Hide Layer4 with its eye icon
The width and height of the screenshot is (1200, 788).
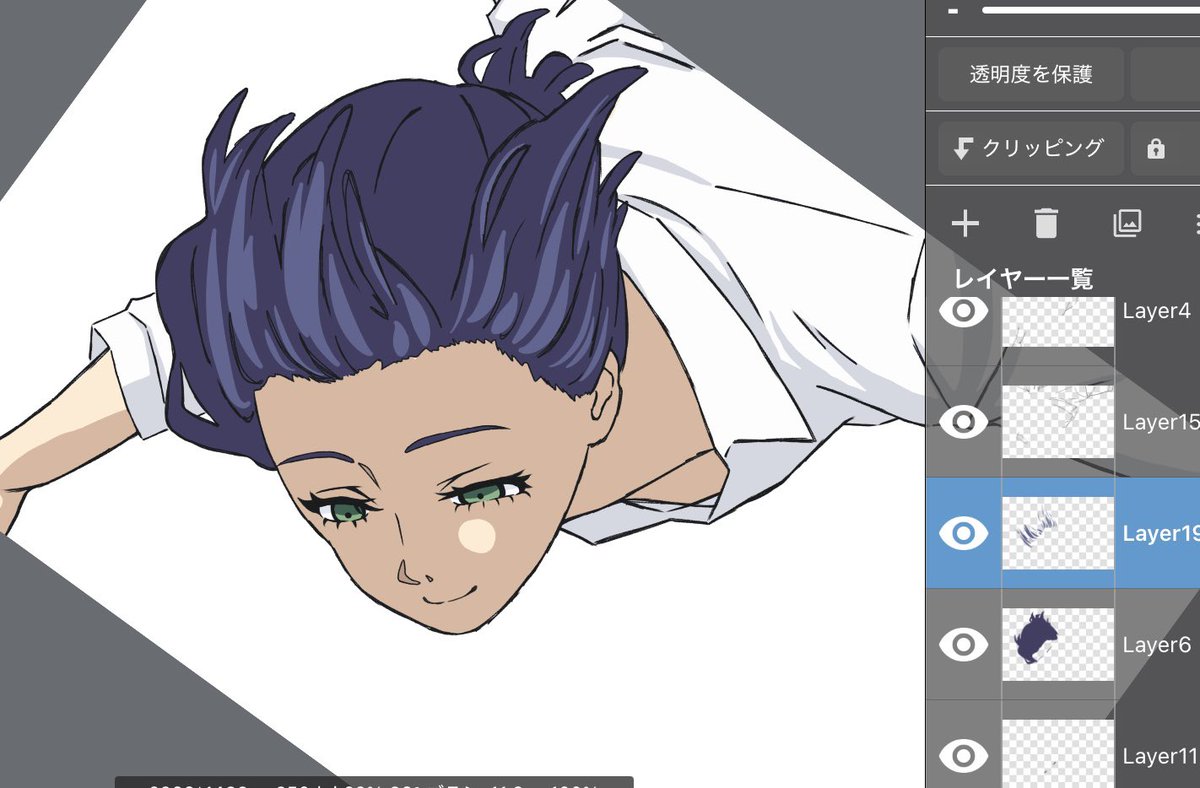tap(963, 311)
